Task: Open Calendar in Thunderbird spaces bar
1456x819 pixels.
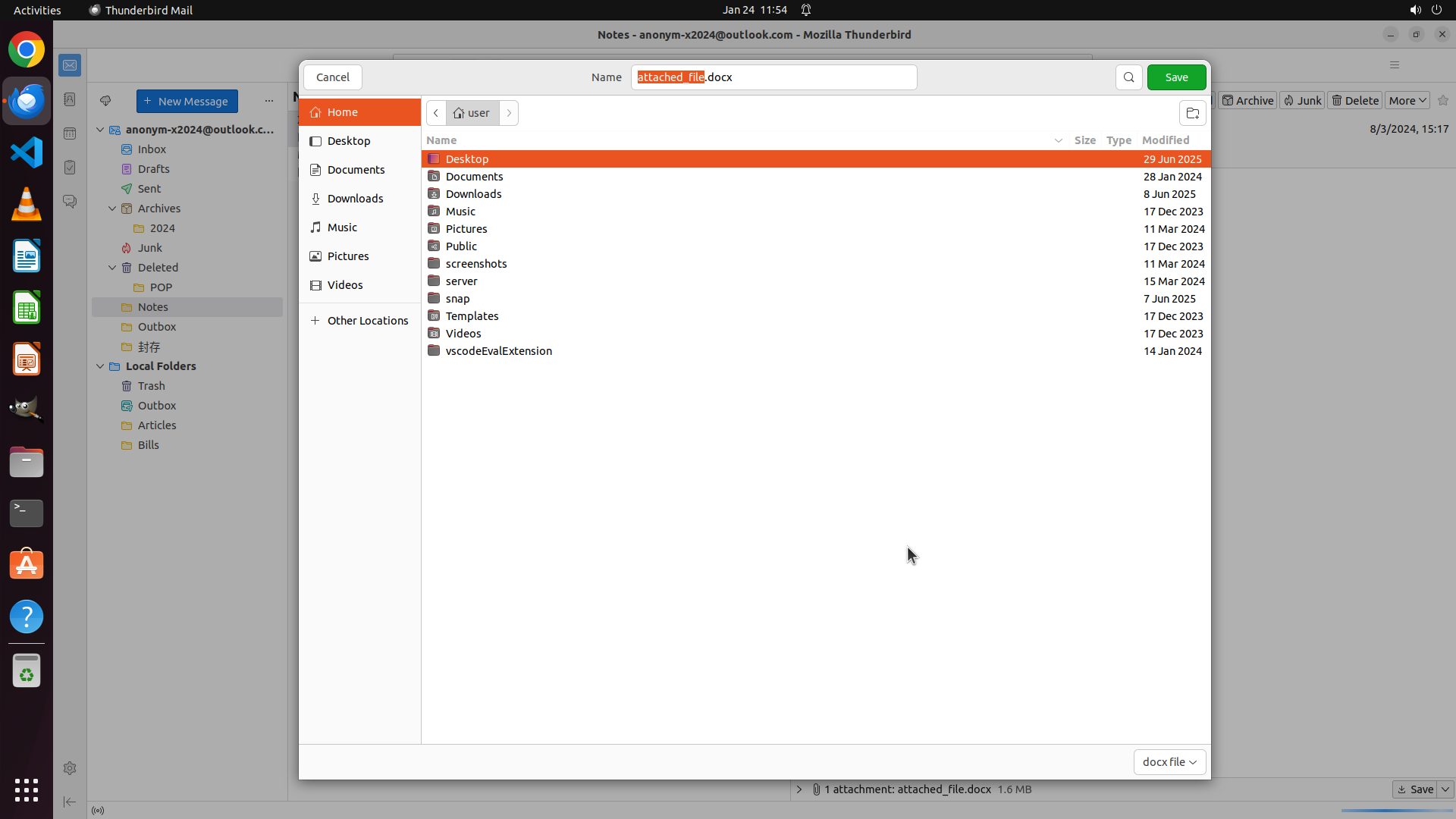Action: (70, 133)
